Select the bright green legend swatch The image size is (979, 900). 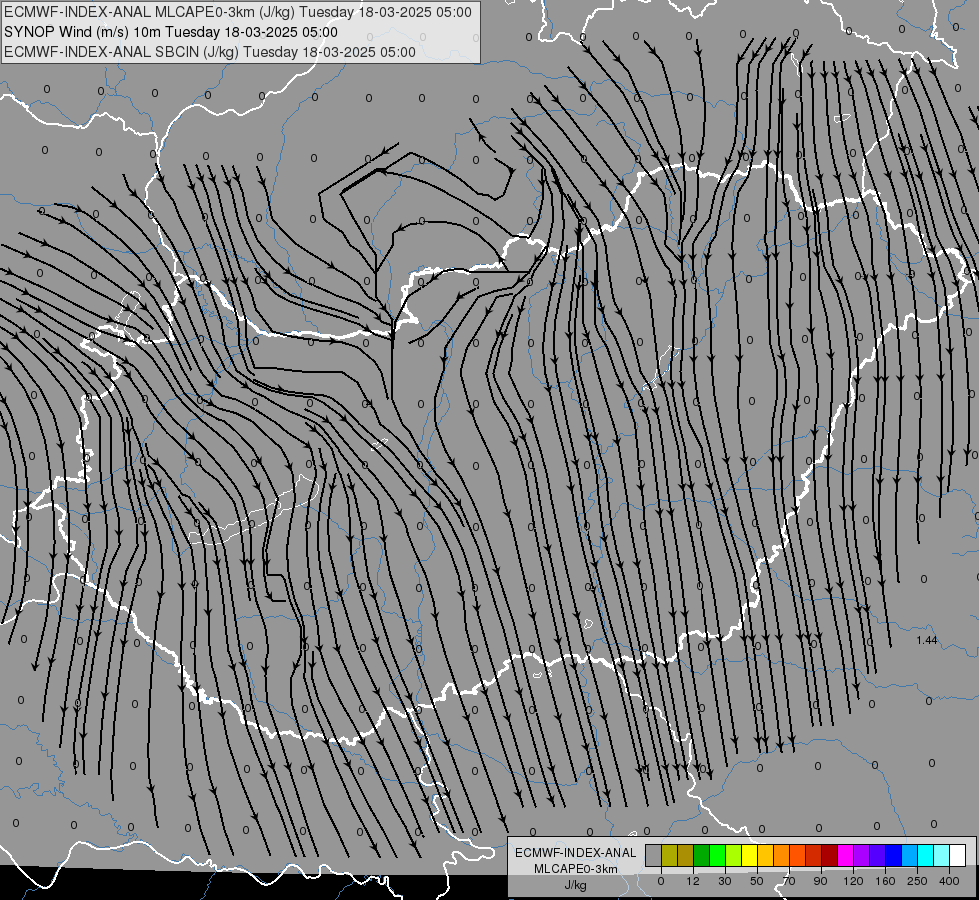coord(717,855)
